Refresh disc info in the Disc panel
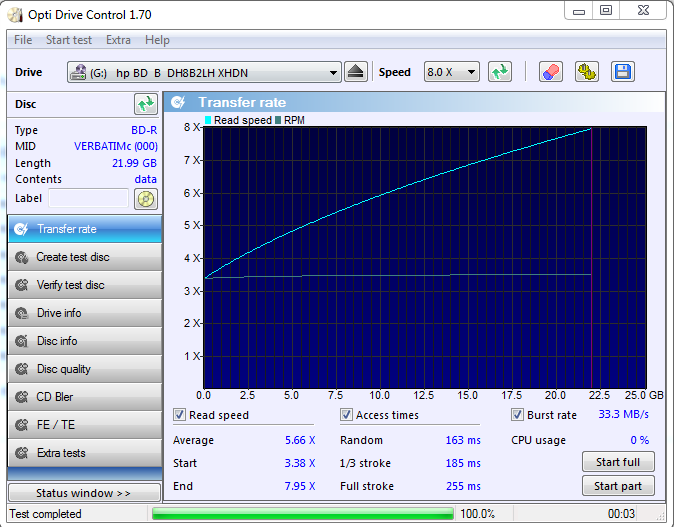Screen dimensions: 674x527 tap(146, 104)
